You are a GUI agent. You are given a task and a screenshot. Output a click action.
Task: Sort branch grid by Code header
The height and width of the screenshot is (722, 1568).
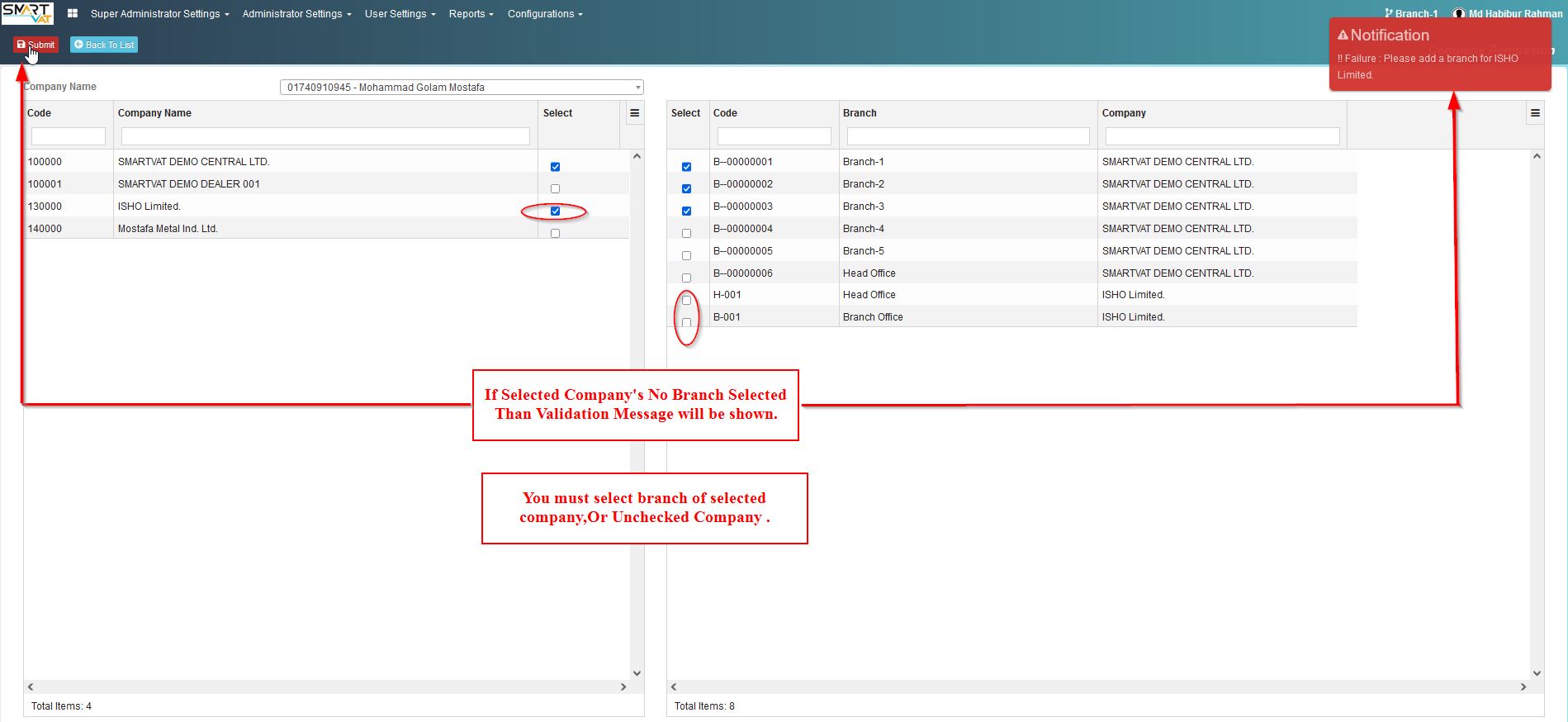click(x=725, y=113)
